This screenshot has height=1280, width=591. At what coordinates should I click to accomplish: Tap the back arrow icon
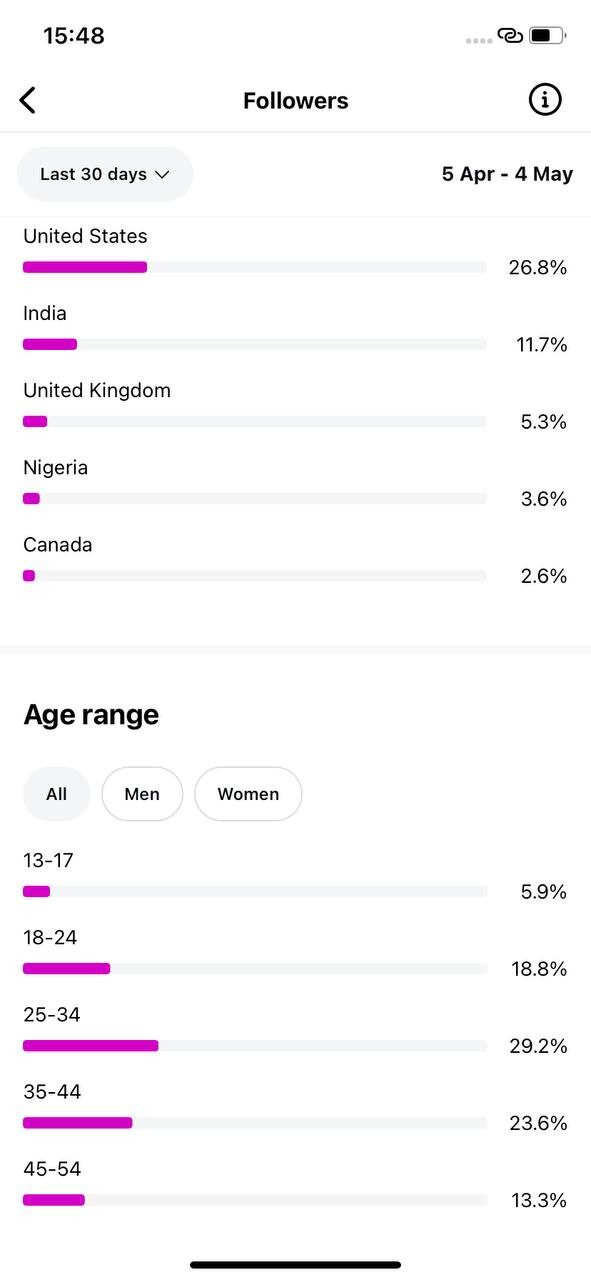(28, 100)
